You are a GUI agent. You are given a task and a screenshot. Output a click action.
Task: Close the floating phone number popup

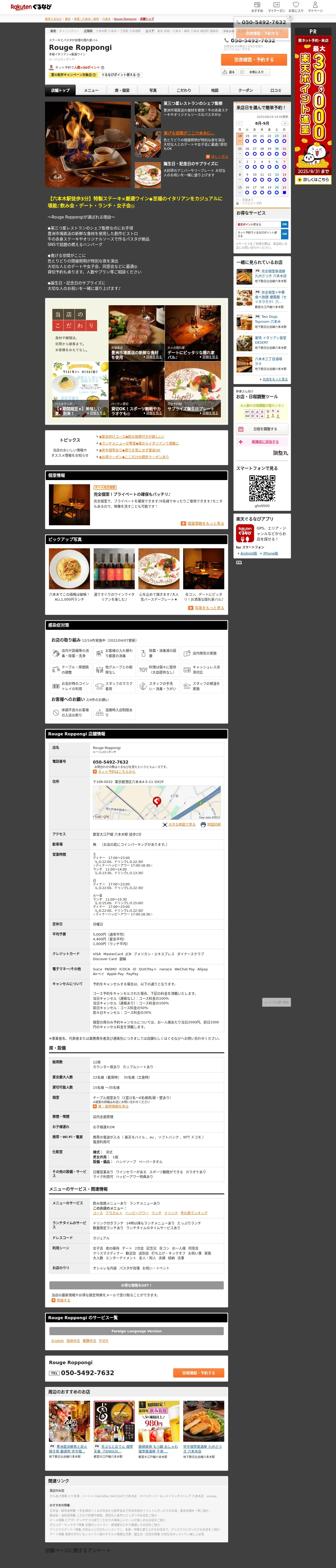(290, 18)
